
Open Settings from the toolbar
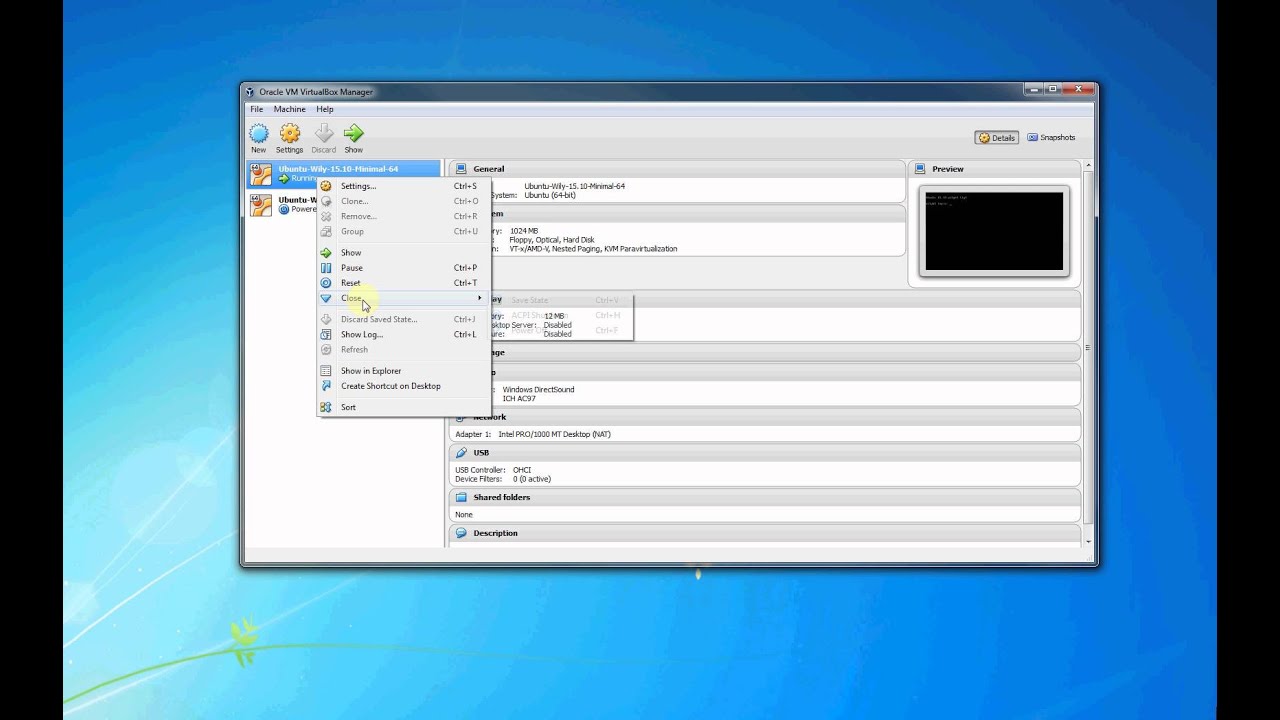[289, 134]
